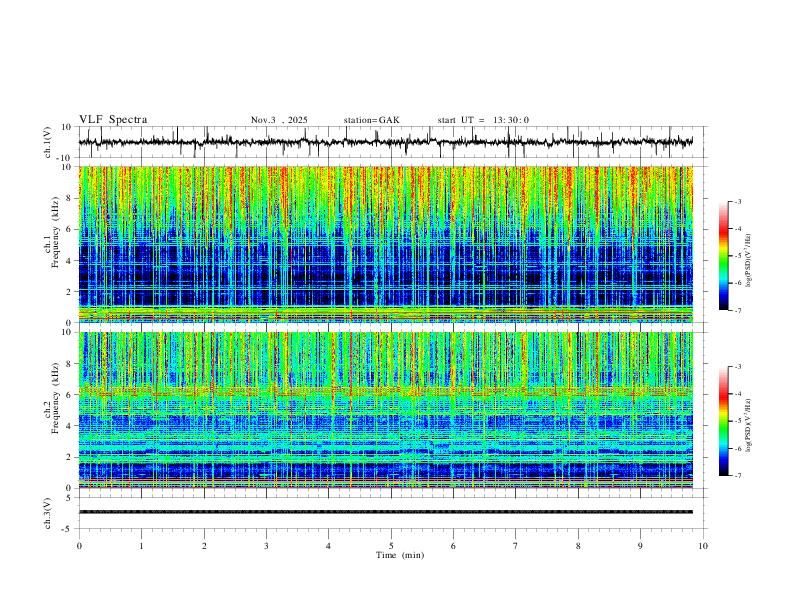Image resolution: width=792 pixels, height=612 pixels.
Task: Click the "-3" label on ch.1 color bar
Action: 737,201
